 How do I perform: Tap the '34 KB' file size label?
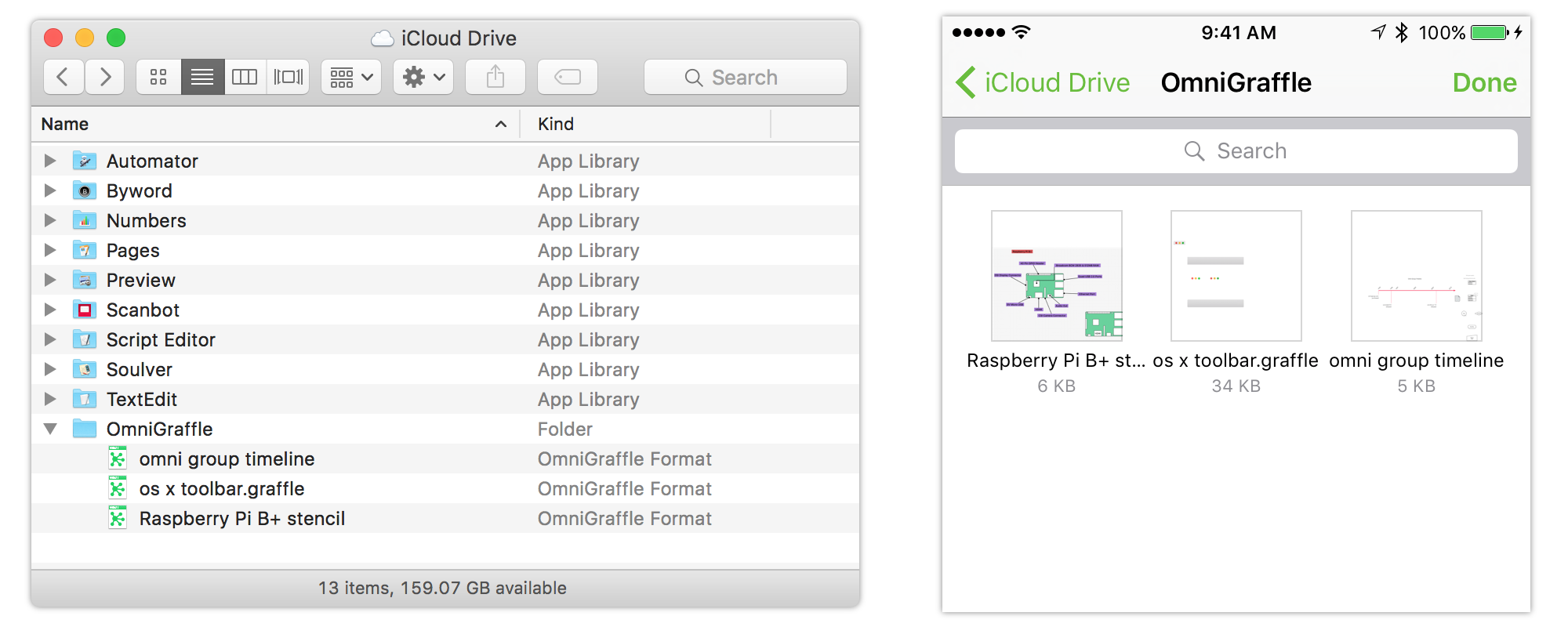[1236, 386]
